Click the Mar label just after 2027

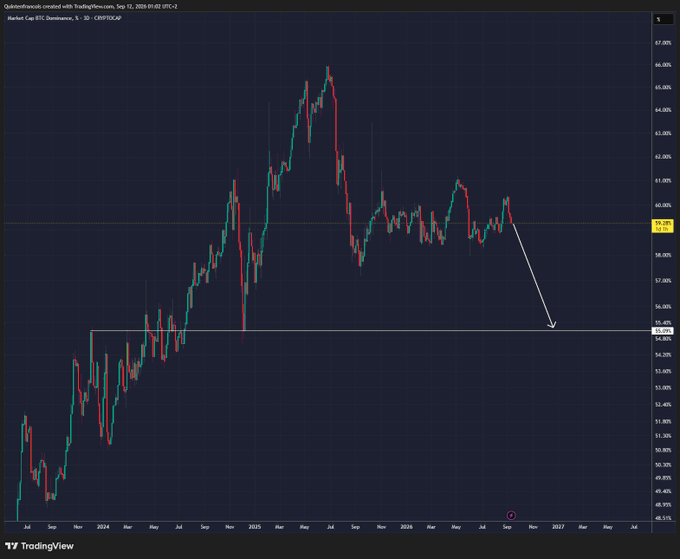click(583, 527)
